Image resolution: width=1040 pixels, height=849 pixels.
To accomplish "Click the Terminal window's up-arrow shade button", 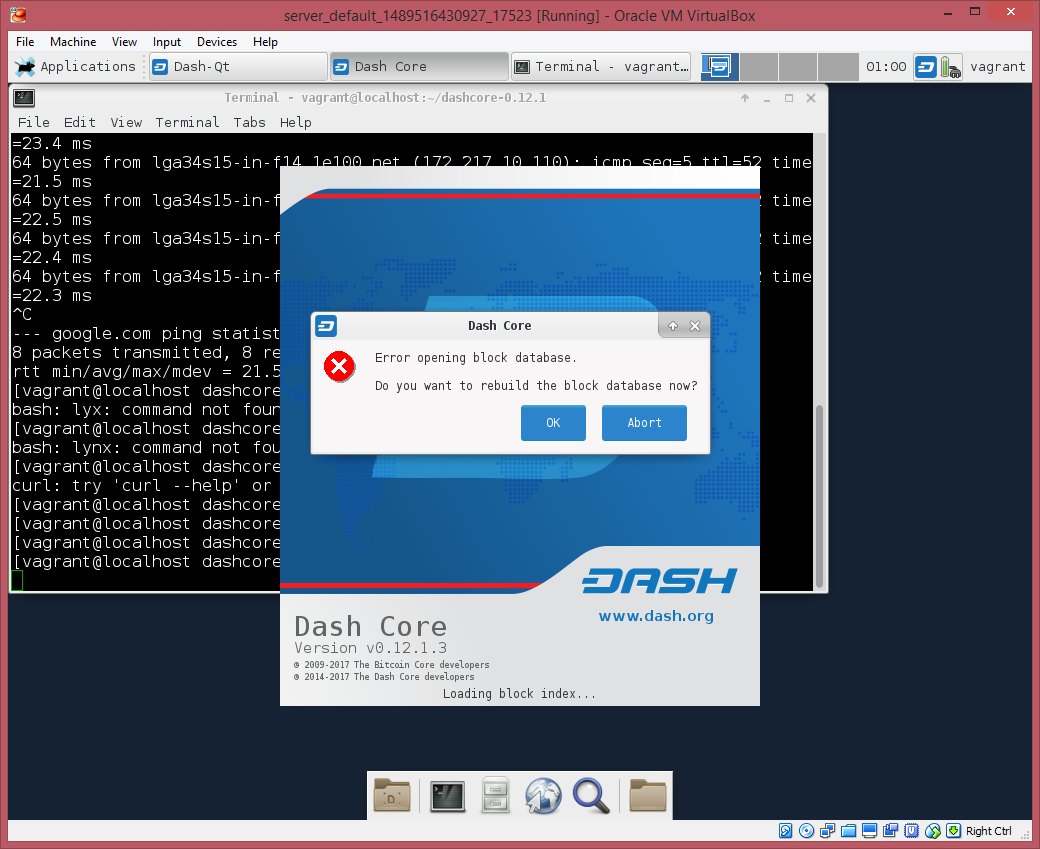I will [x=745, y=98].
